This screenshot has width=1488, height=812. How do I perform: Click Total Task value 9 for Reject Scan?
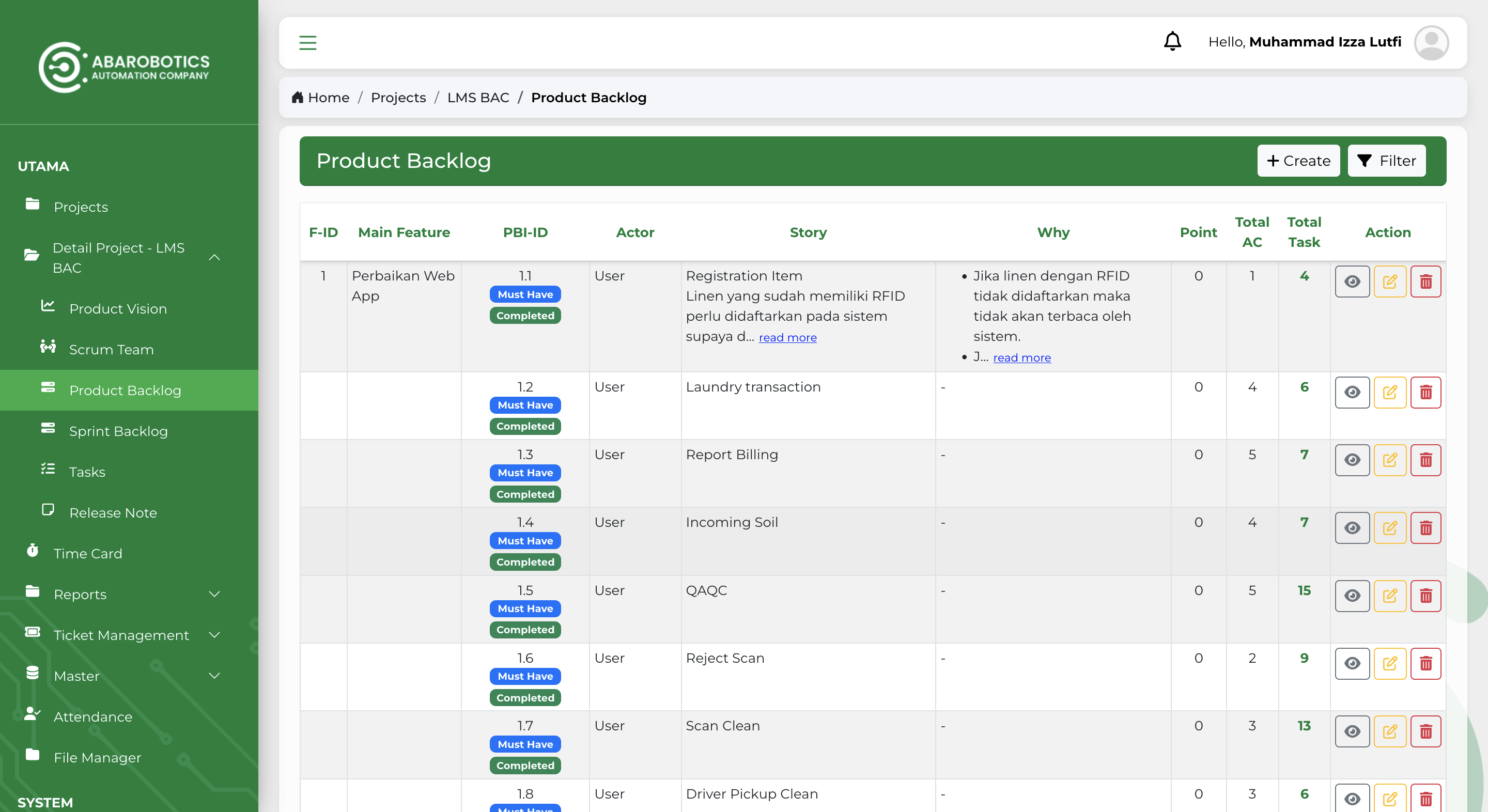click(x=1304, y=659)
